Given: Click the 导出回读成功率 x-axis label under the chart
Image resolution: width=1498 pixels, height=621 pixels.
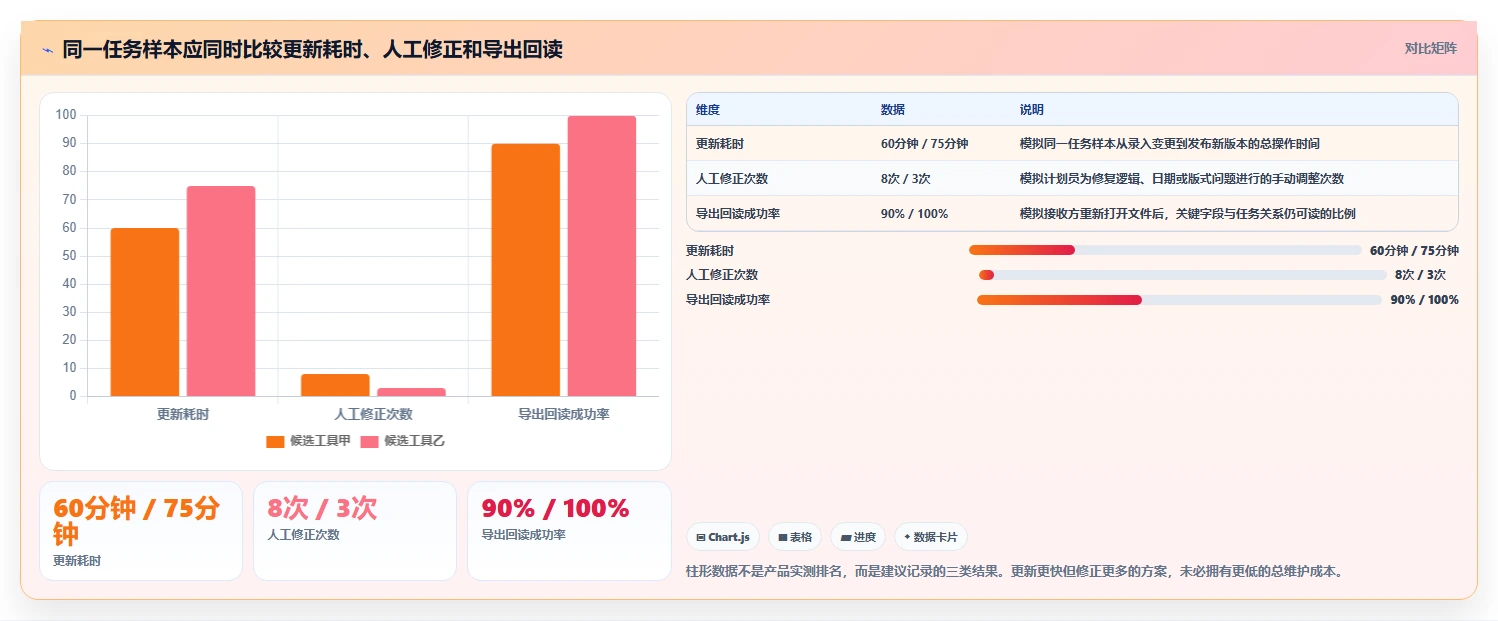Looking at the screenshot, I should pyautogui.click(x=564, y=414).
